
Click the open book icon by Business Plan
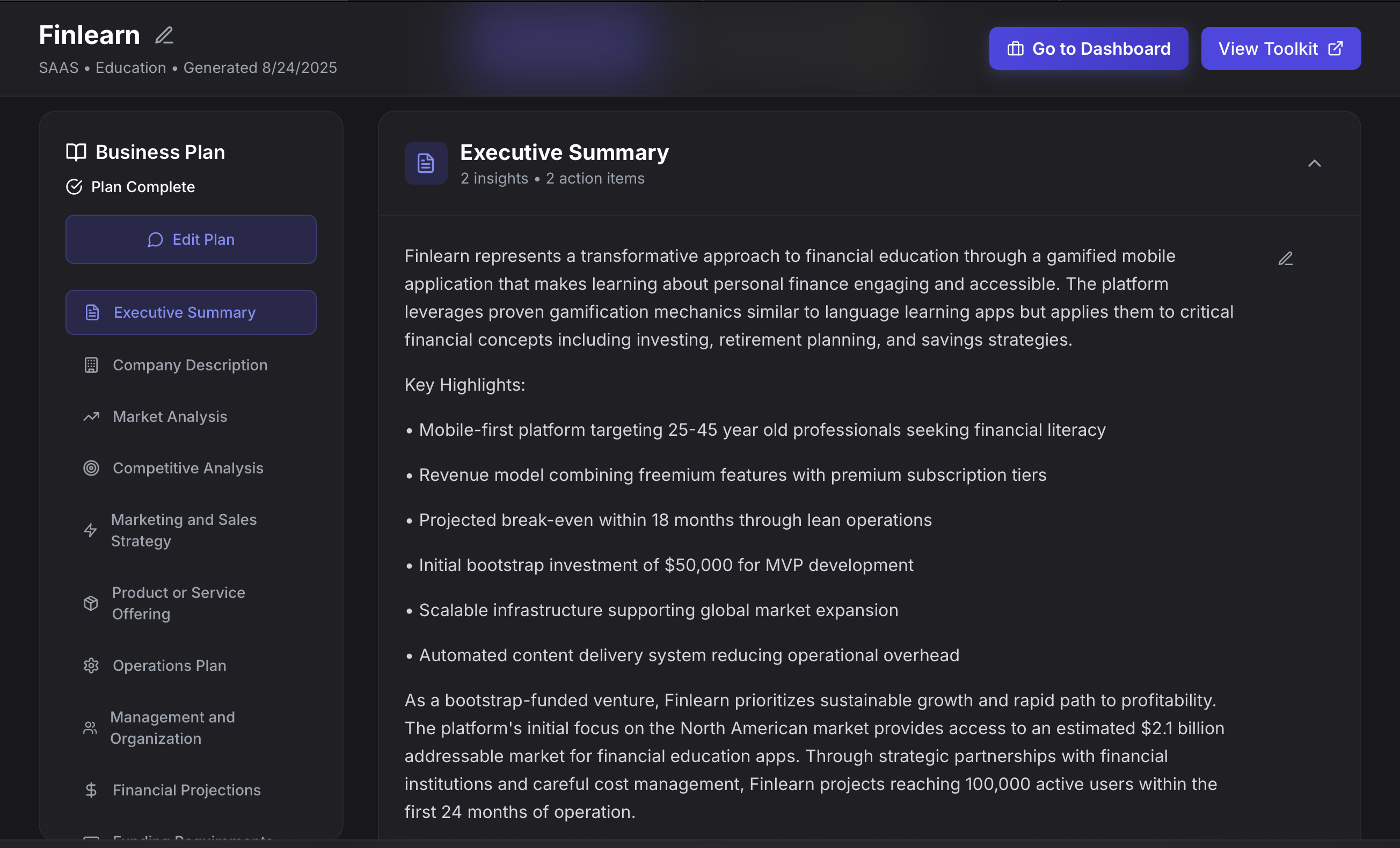click(x=76, y=152)
